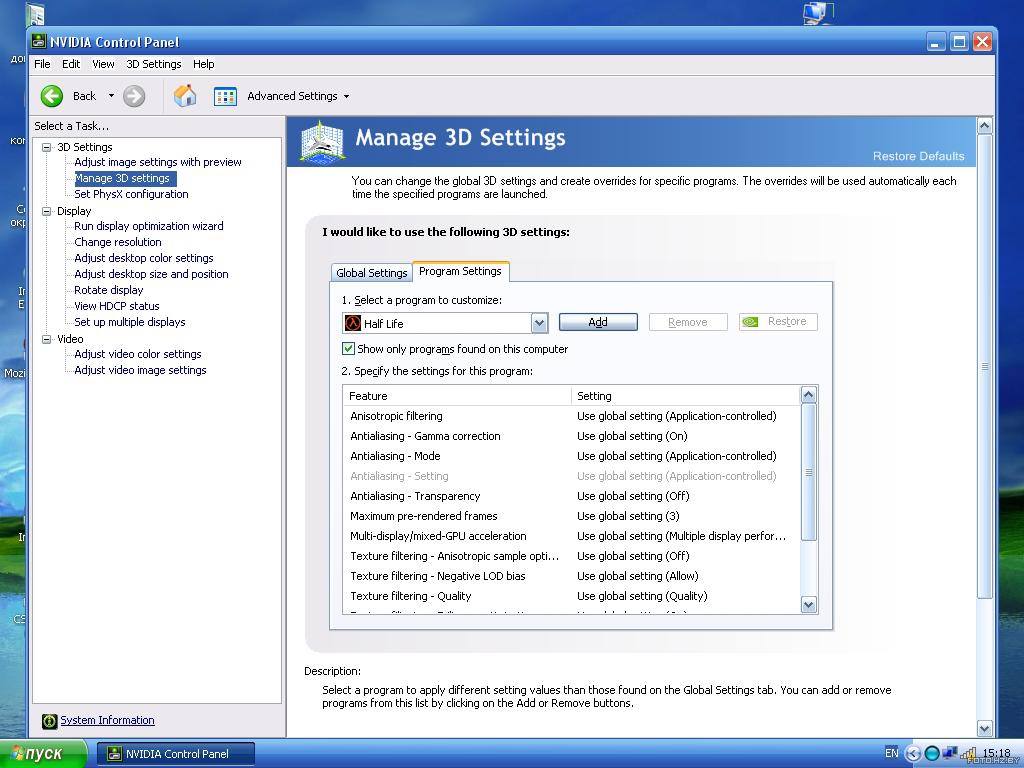This screenshot has width=1024, height=768.
Task: Click NVIDIA Control Panel taskbar button
Action: click(x=175, y=754)
